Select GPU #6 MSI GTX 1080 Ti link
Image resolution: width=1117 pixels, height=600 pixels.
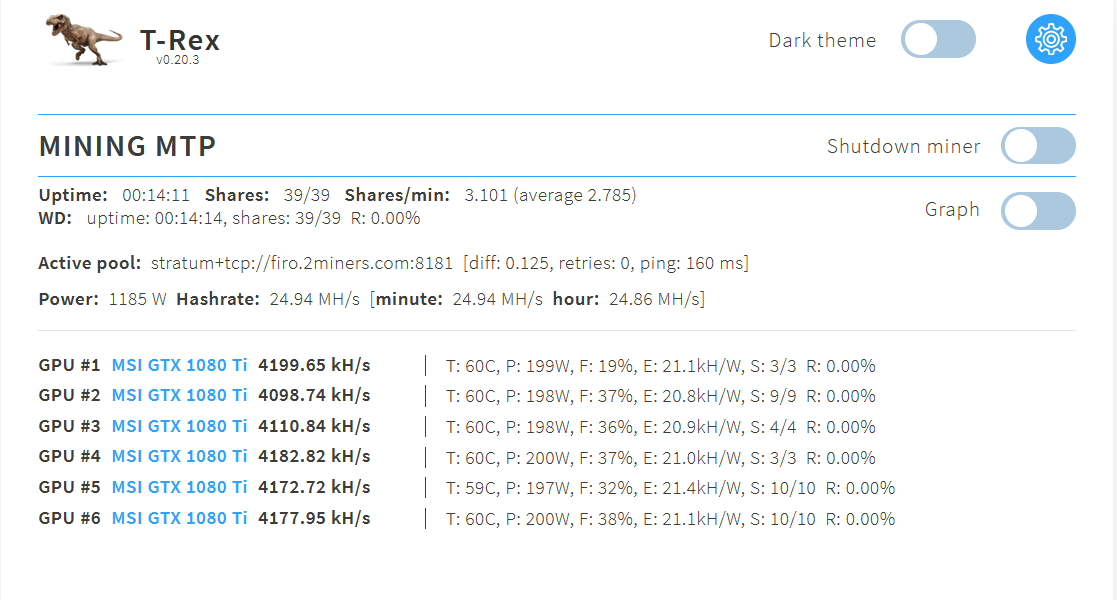[179, 518]
